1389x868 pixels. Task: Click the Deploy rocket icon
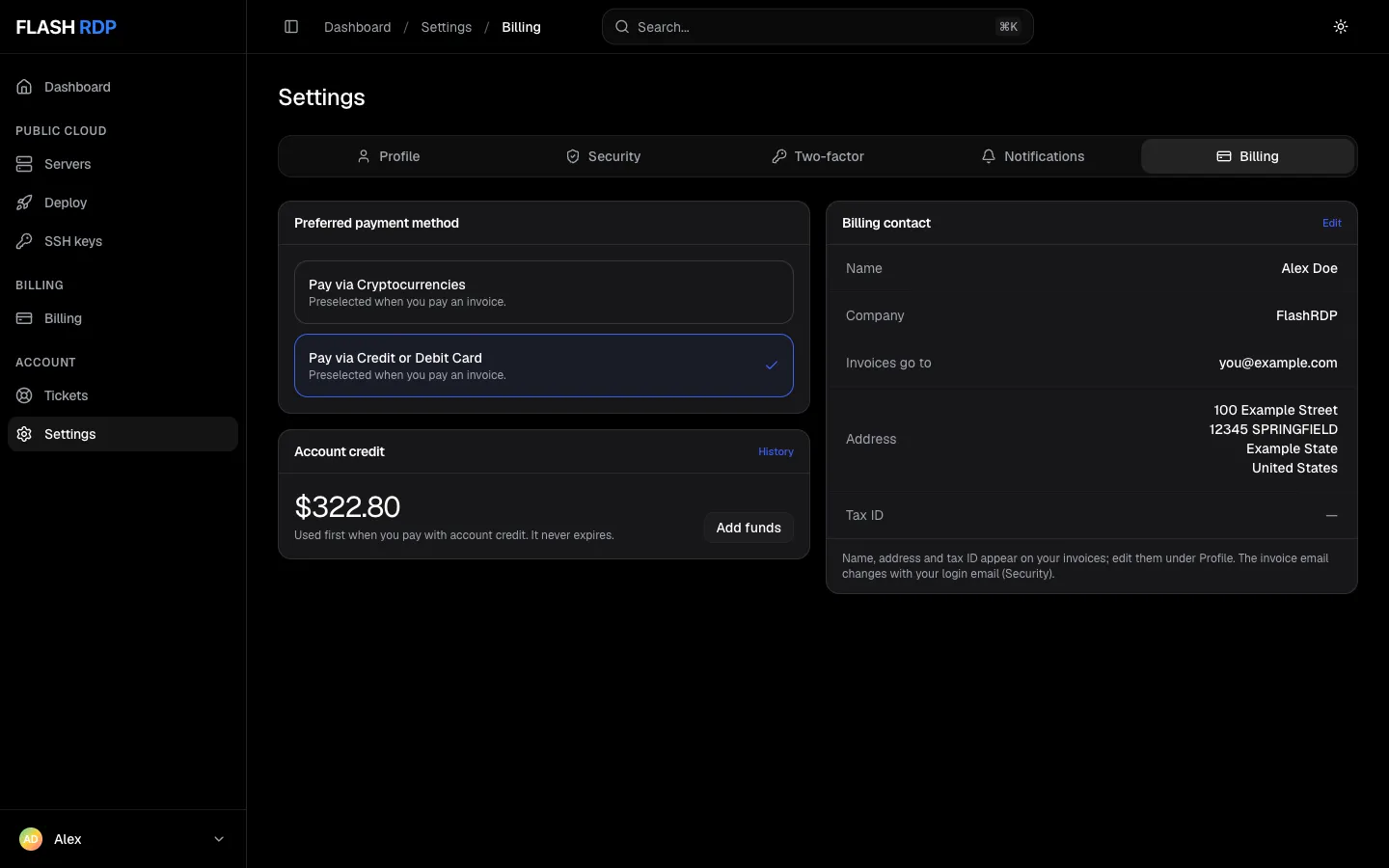pos(24,203)
